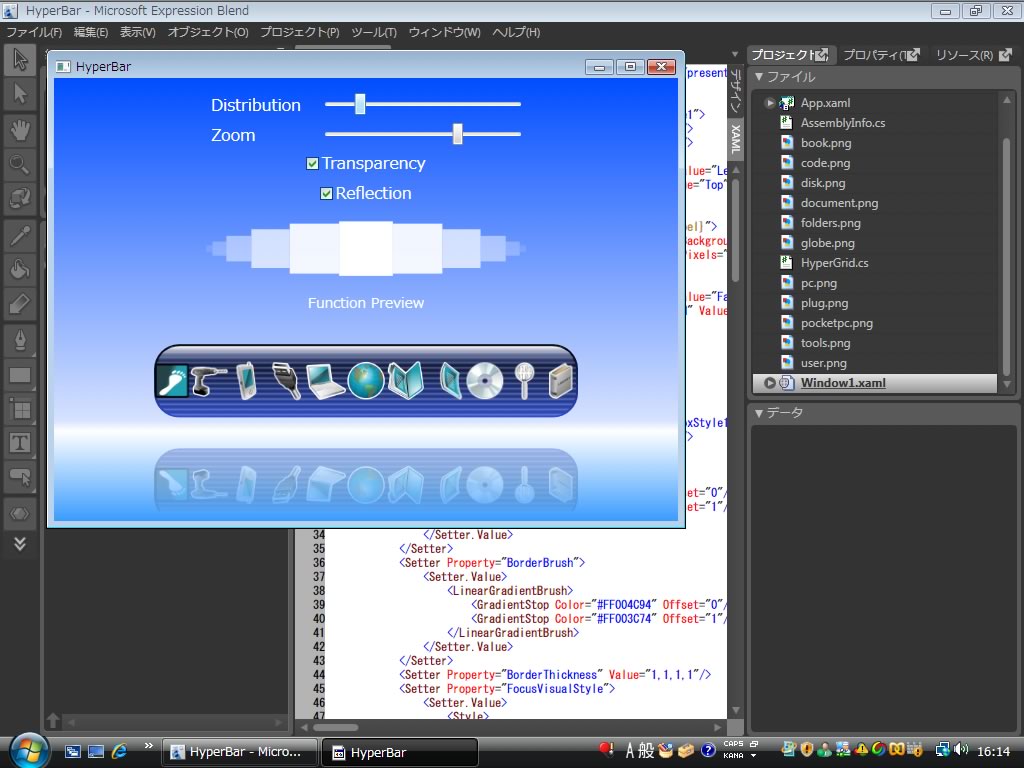Expand the App.xaml tree node
1024x768 pixels.
(x=769, y=103)
